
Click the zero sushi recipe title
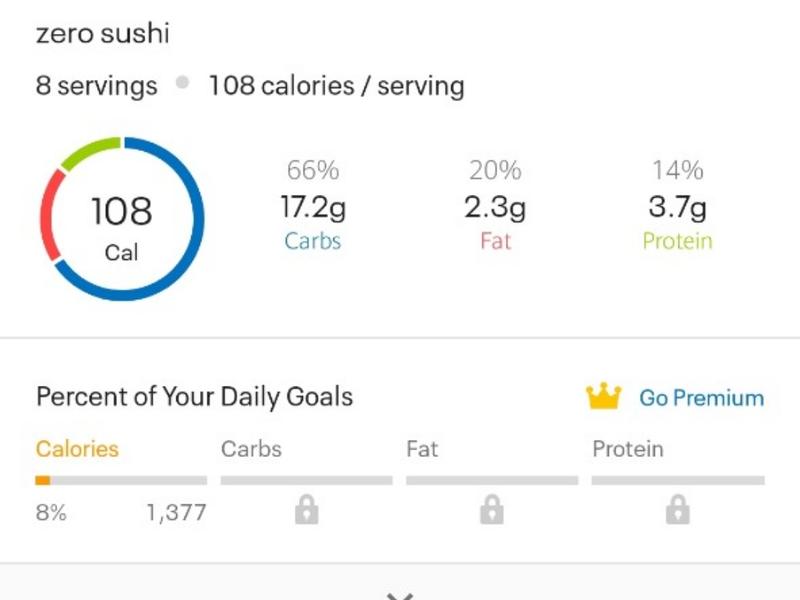[102, 34]
